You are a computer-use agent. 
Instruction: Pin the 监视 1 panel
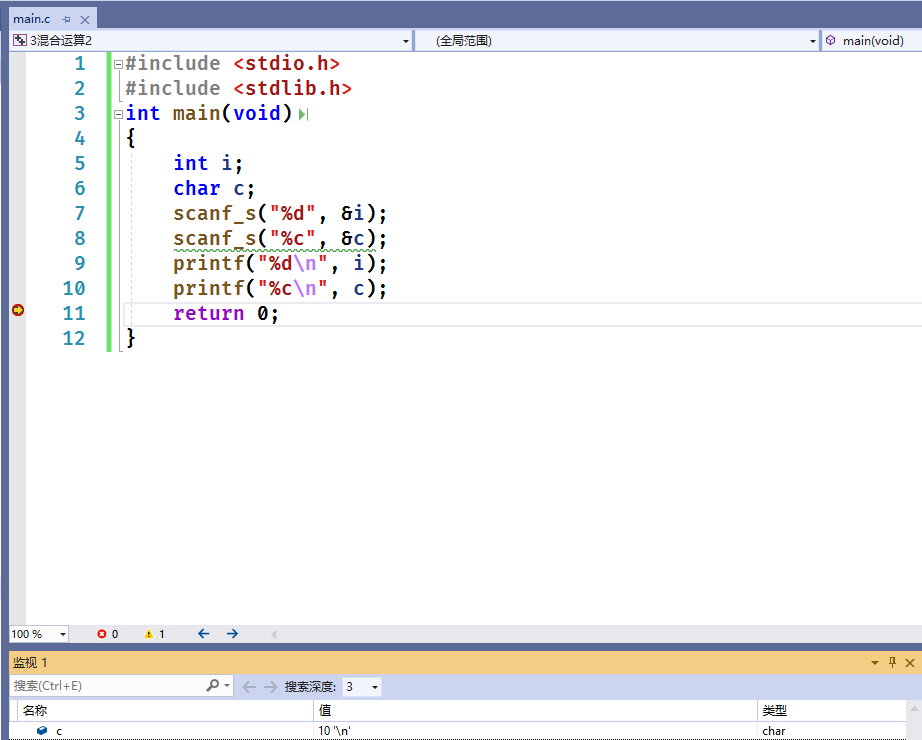[x=892, y=662]
